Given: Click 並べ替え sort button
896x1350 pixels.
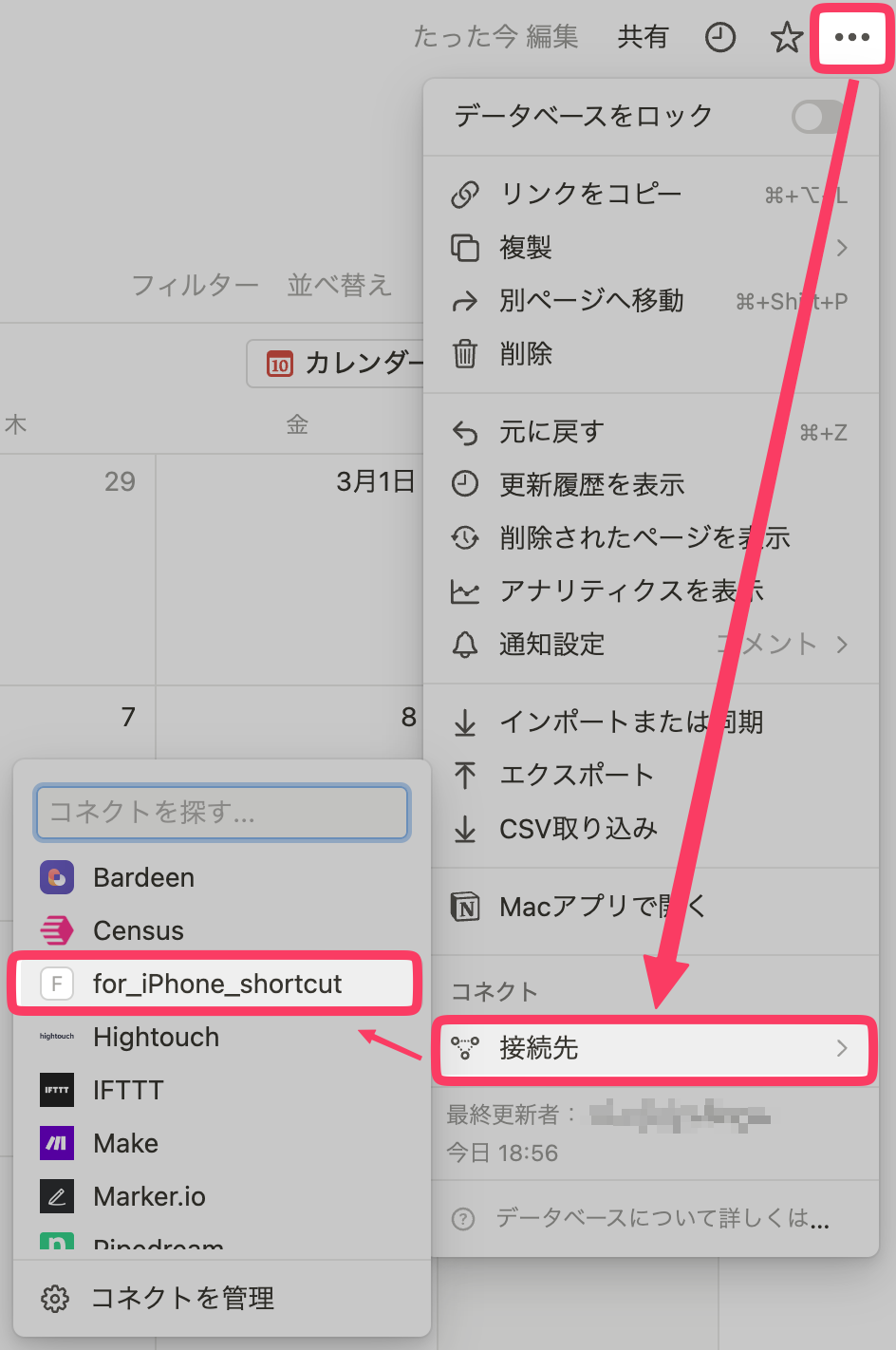Looking at the screenshot, I should pyautogui.click(x=340, y=285).
